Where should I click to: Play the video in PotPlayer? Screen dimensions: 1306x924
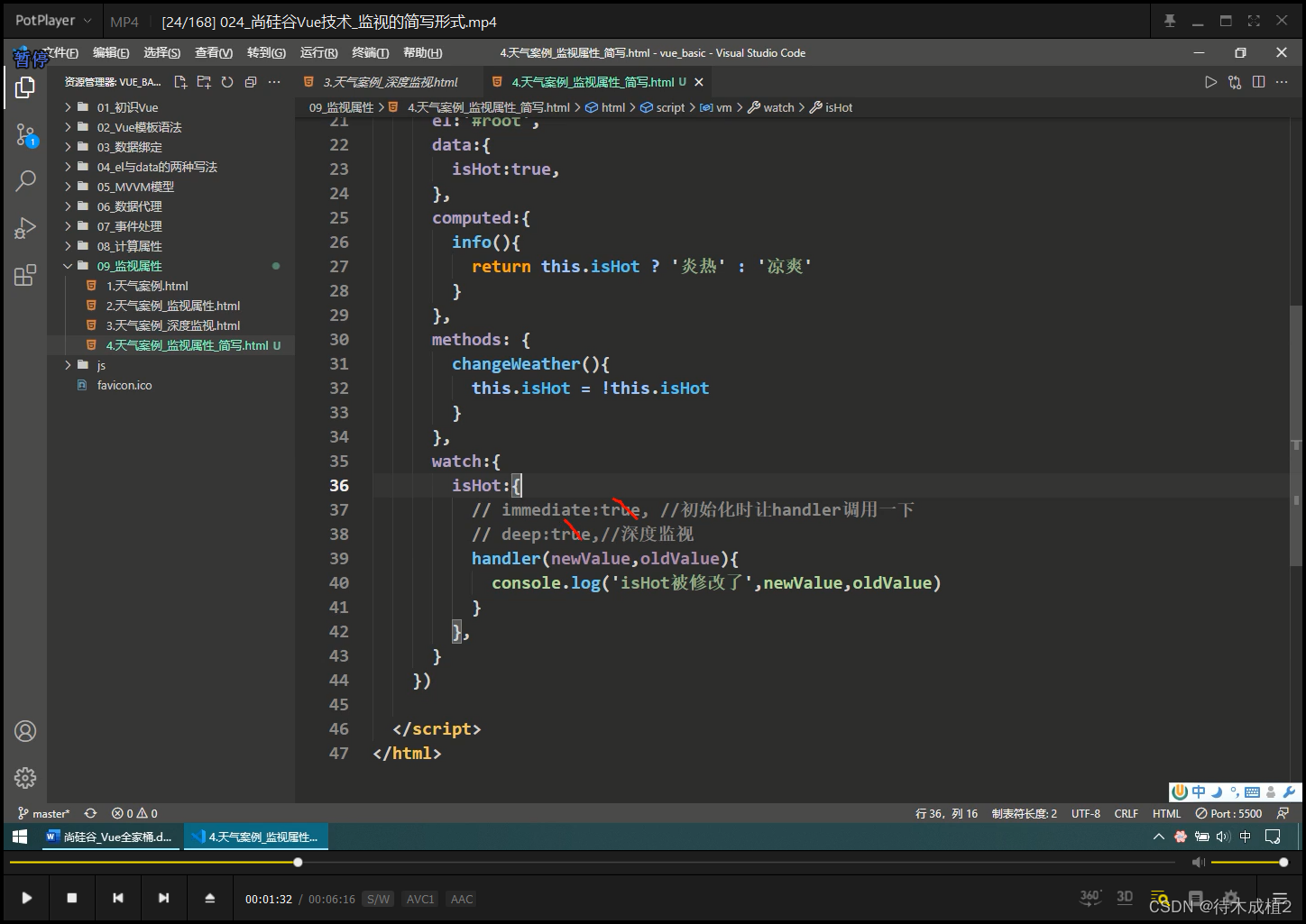27,898
